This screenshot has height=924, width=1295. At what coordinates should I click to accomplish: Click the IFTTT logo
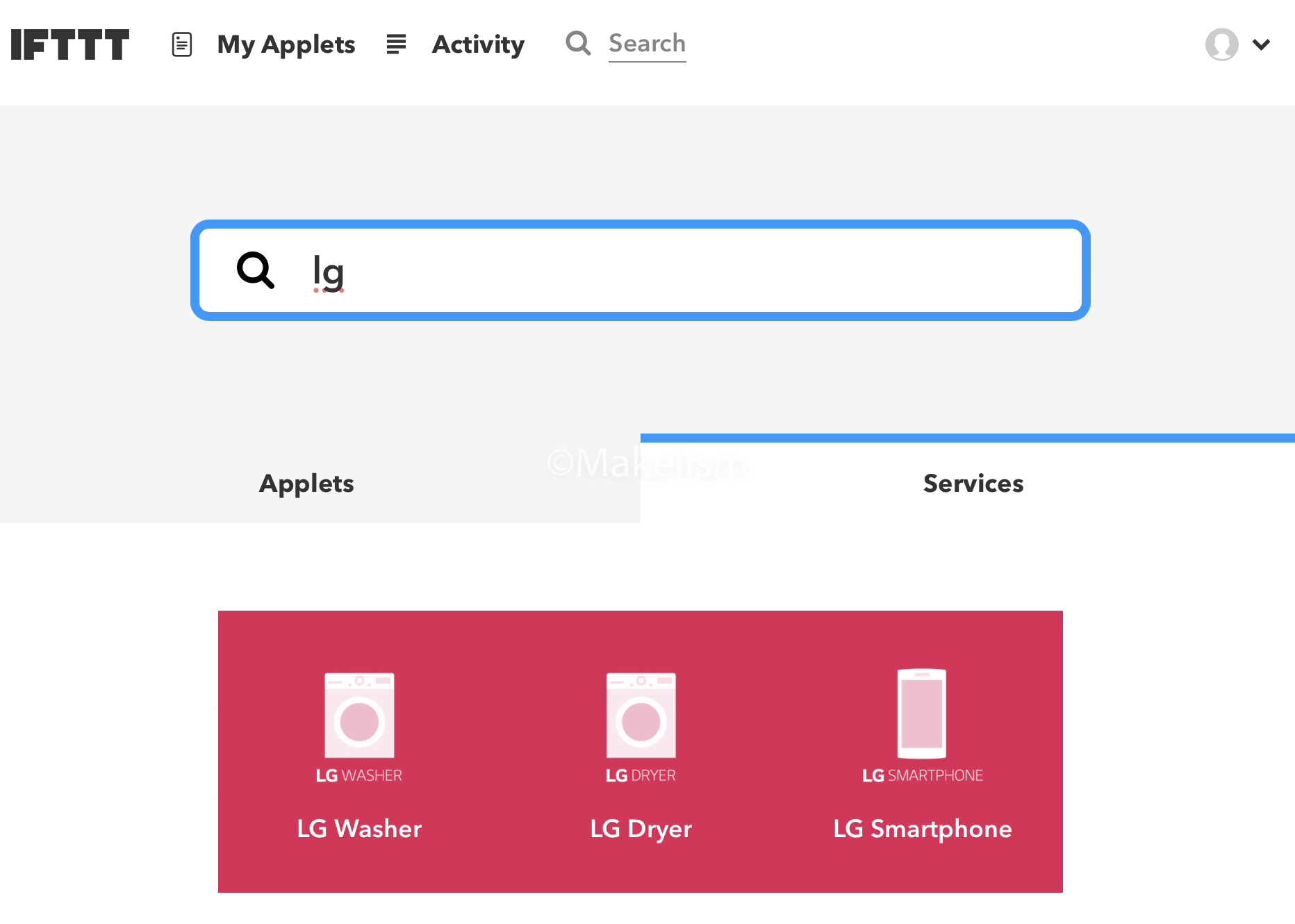70,44
